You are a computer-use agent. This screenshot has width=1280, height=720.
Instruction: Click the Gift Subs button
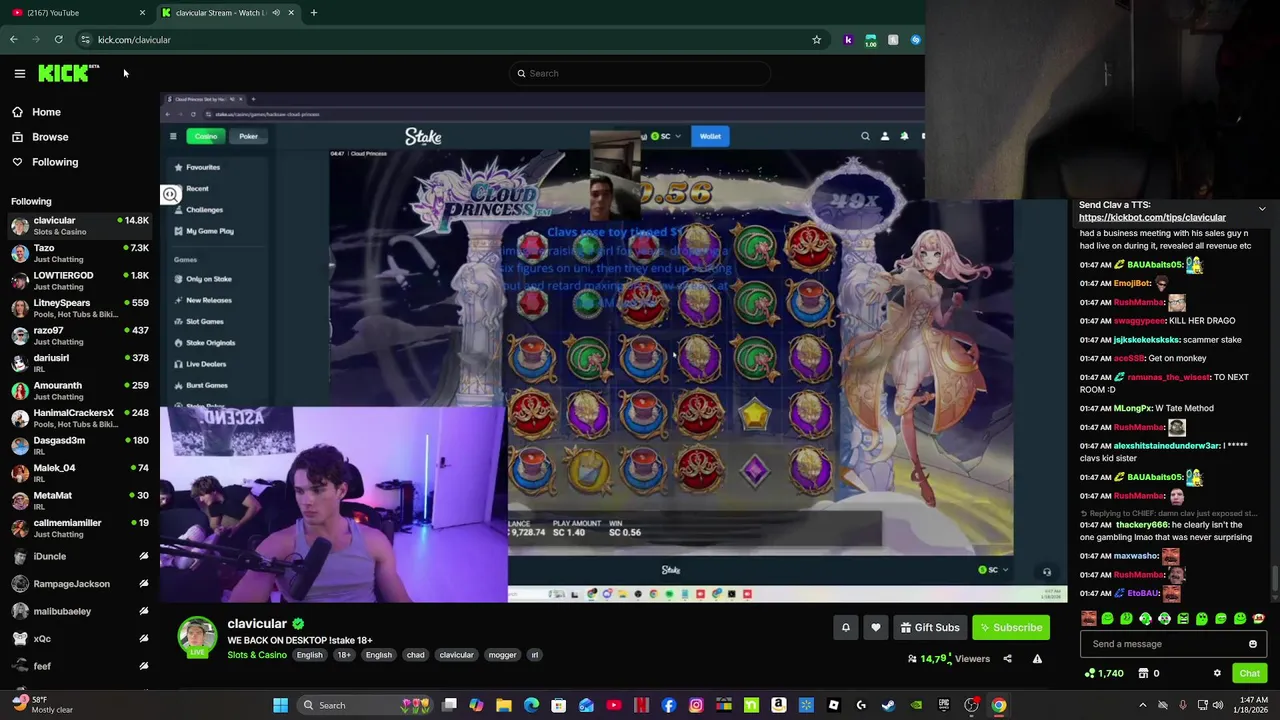point(930,627)
